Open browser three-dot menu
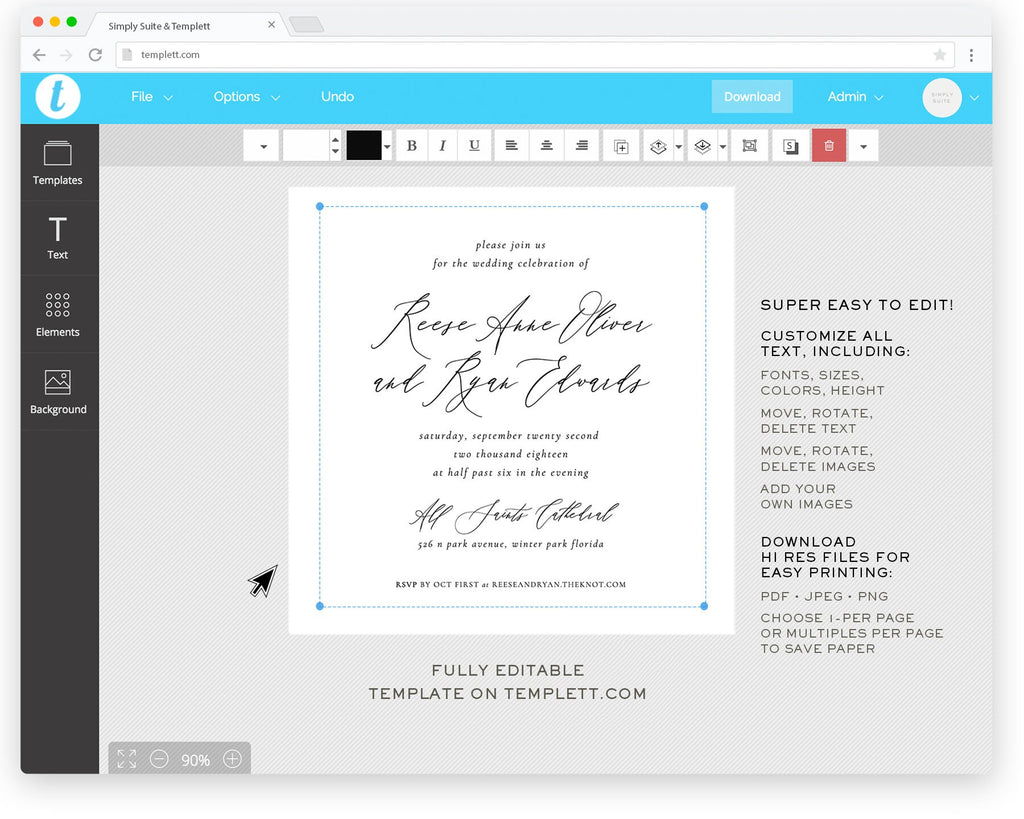Viewport: 1024px width, 819px height. [x=971, y=56]
